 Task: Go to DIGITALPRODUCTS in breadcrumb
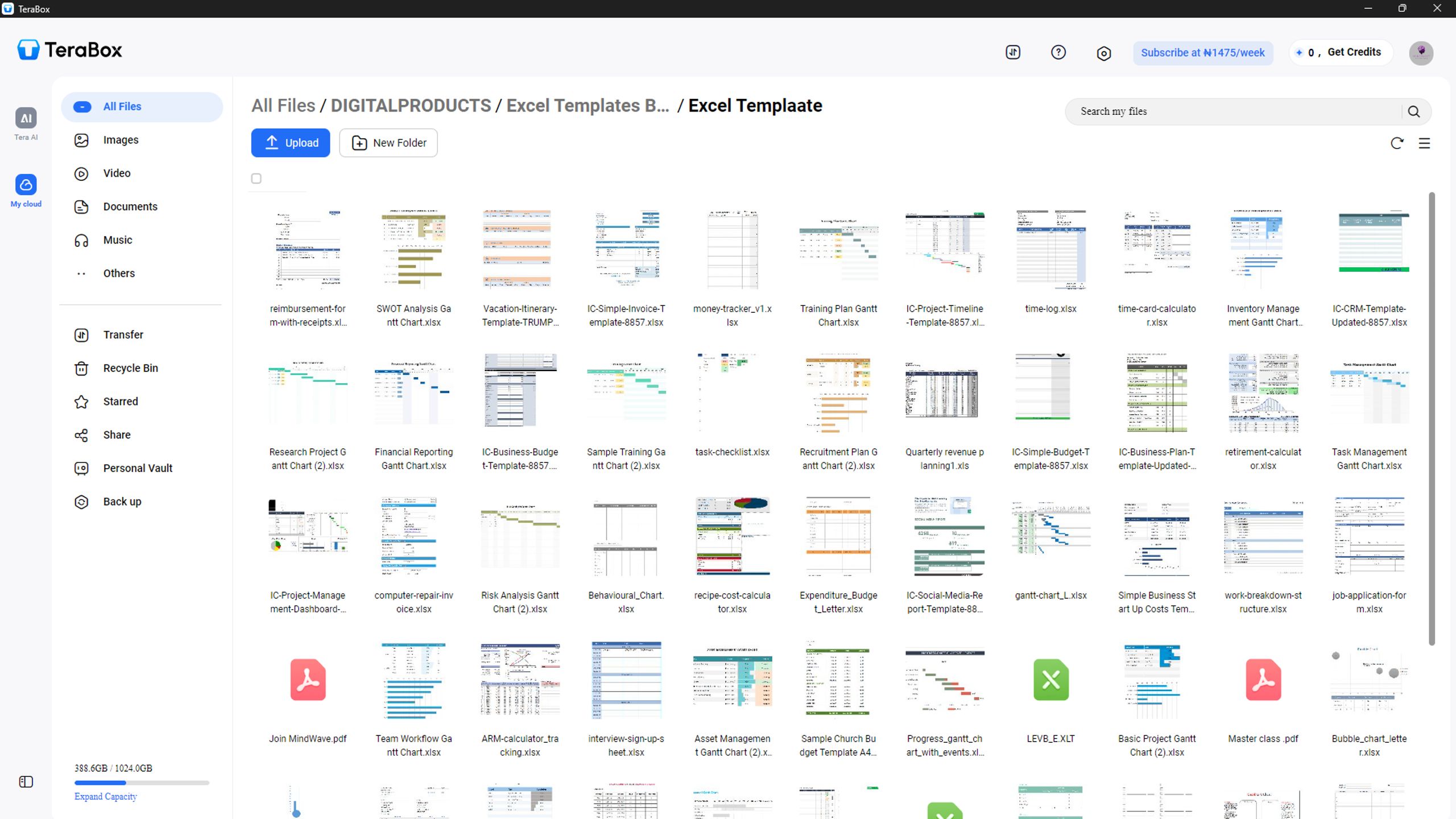coord(411,106)
